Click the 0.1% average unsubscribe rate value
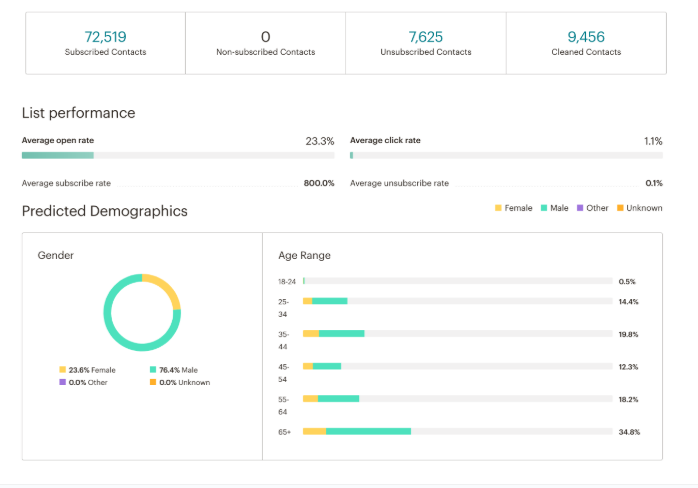This screenshot has height=488, width=698. pos(654,183)
